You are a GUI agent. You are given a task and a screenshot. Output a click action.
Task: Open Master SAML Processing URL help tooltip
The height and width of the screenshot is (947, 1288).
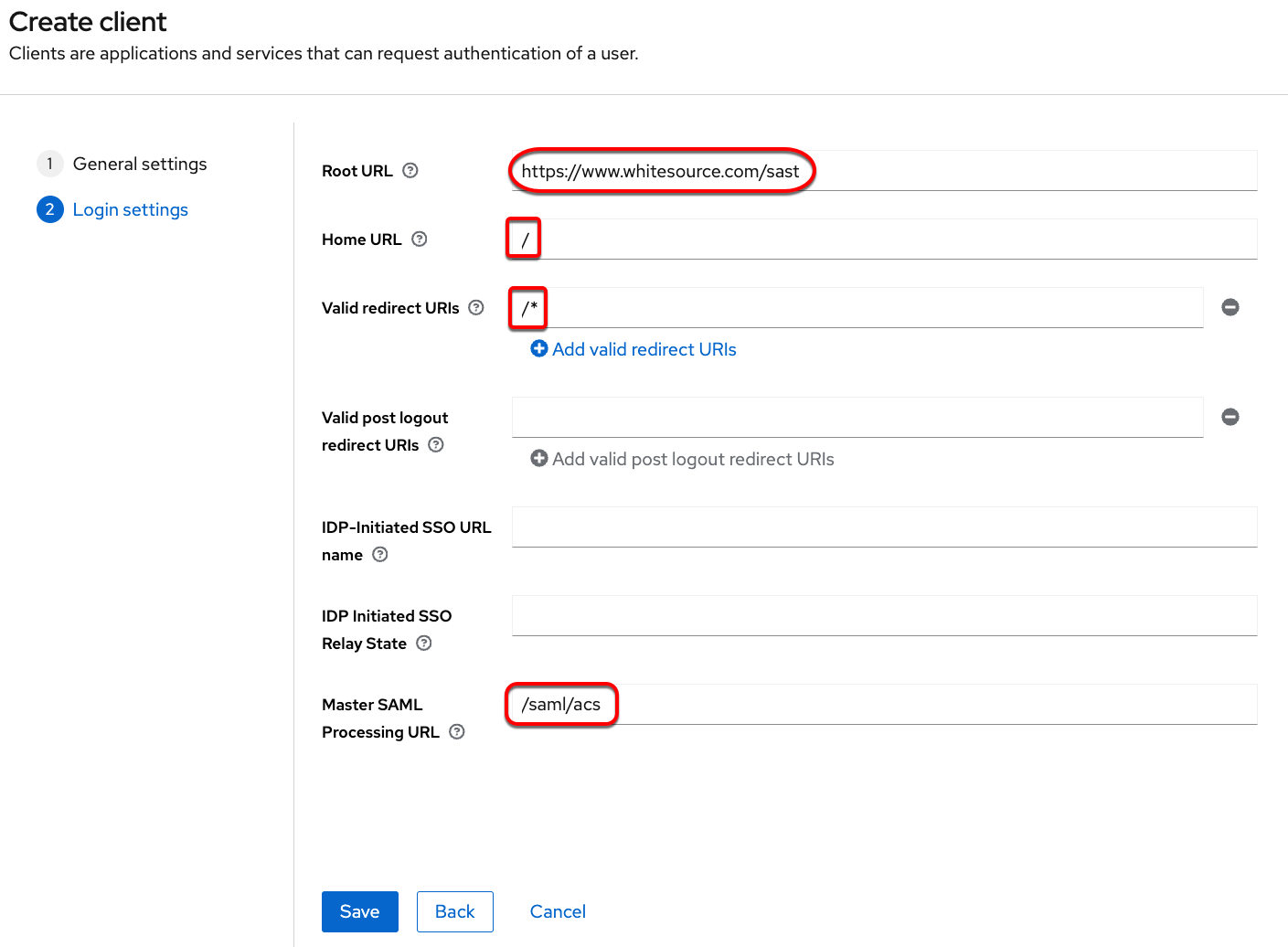click(457, 731)
